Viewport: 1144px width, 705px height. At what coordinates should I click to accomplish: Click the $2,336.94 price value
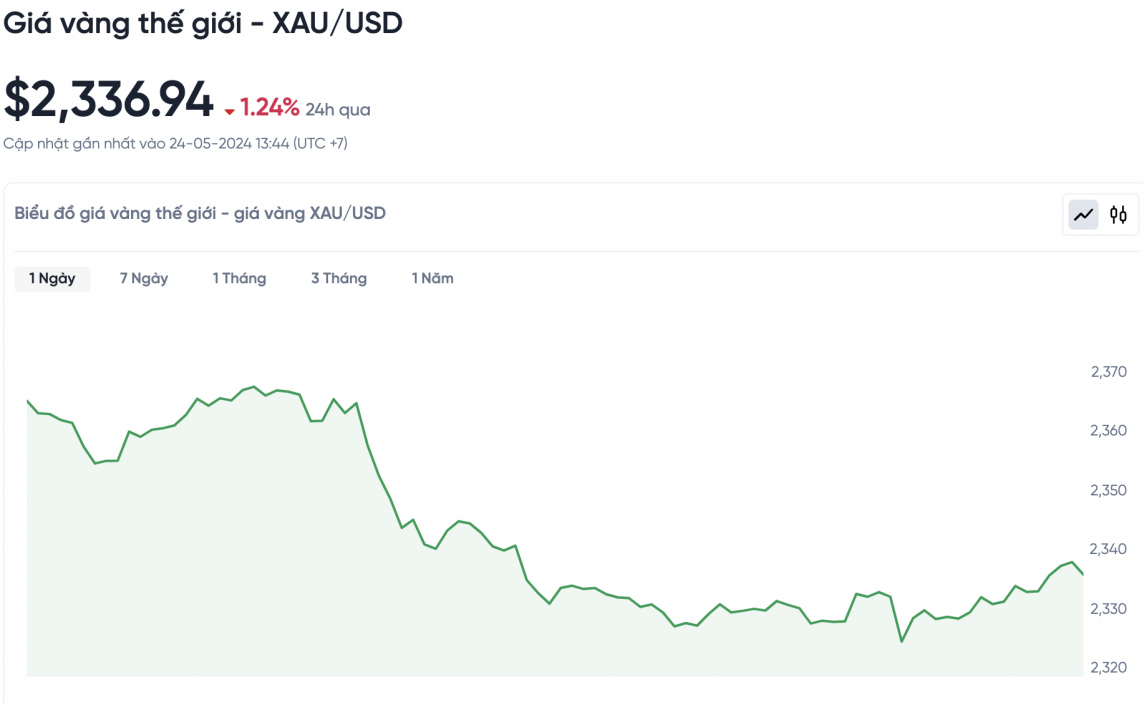tap(109, 100)
